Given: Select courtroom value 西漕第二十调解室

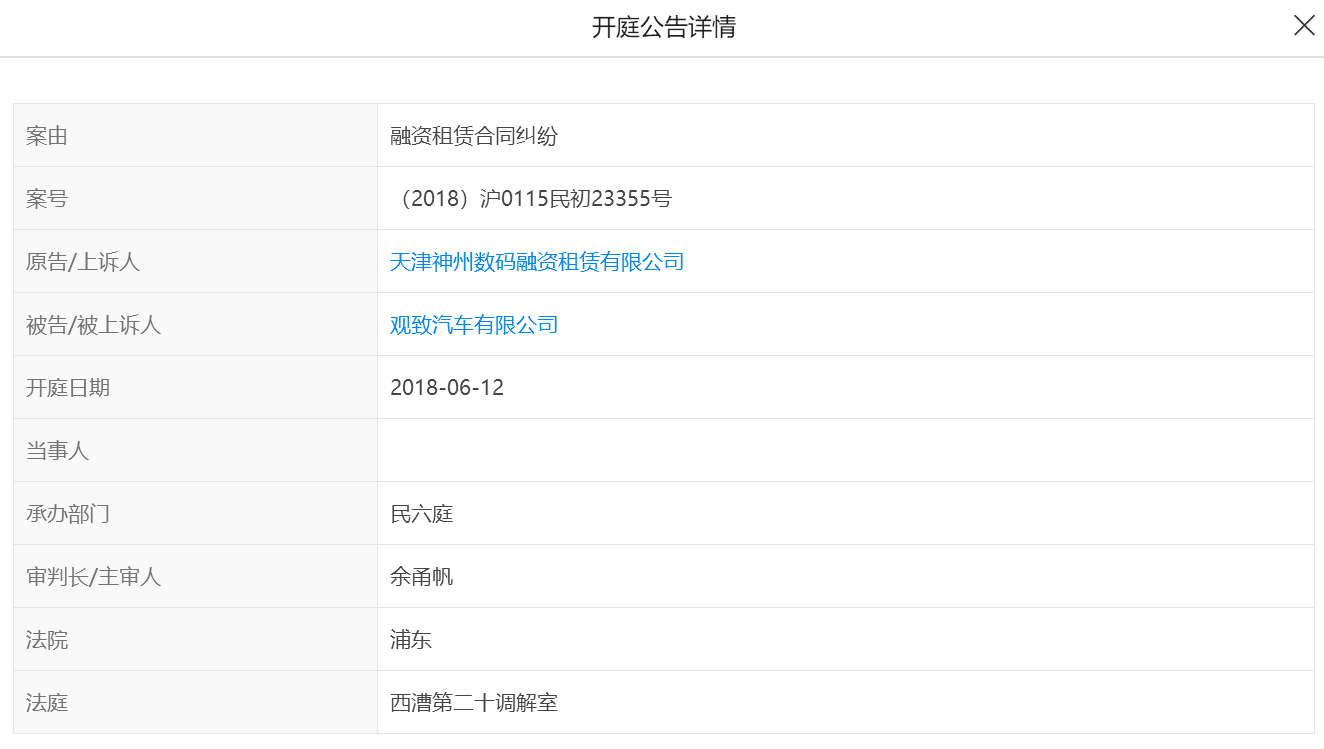Looking at the screenshot, I should coord(474,703).
